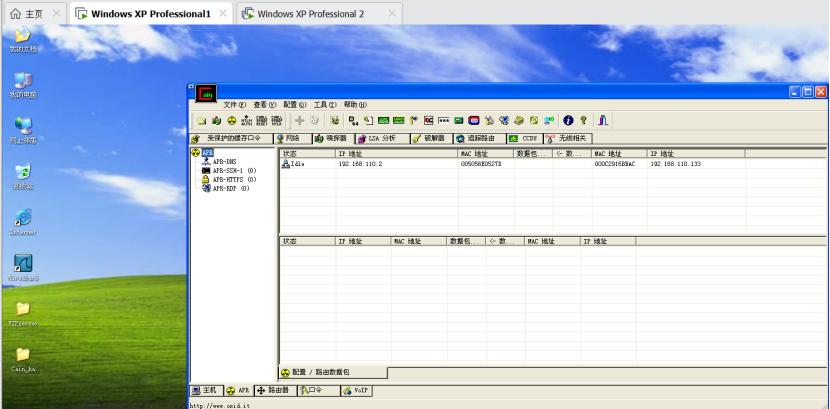Image resolution: width=830 pixels, height=409 pixels.
Task: Open the 工具 menu
Action: click(325, 105)
